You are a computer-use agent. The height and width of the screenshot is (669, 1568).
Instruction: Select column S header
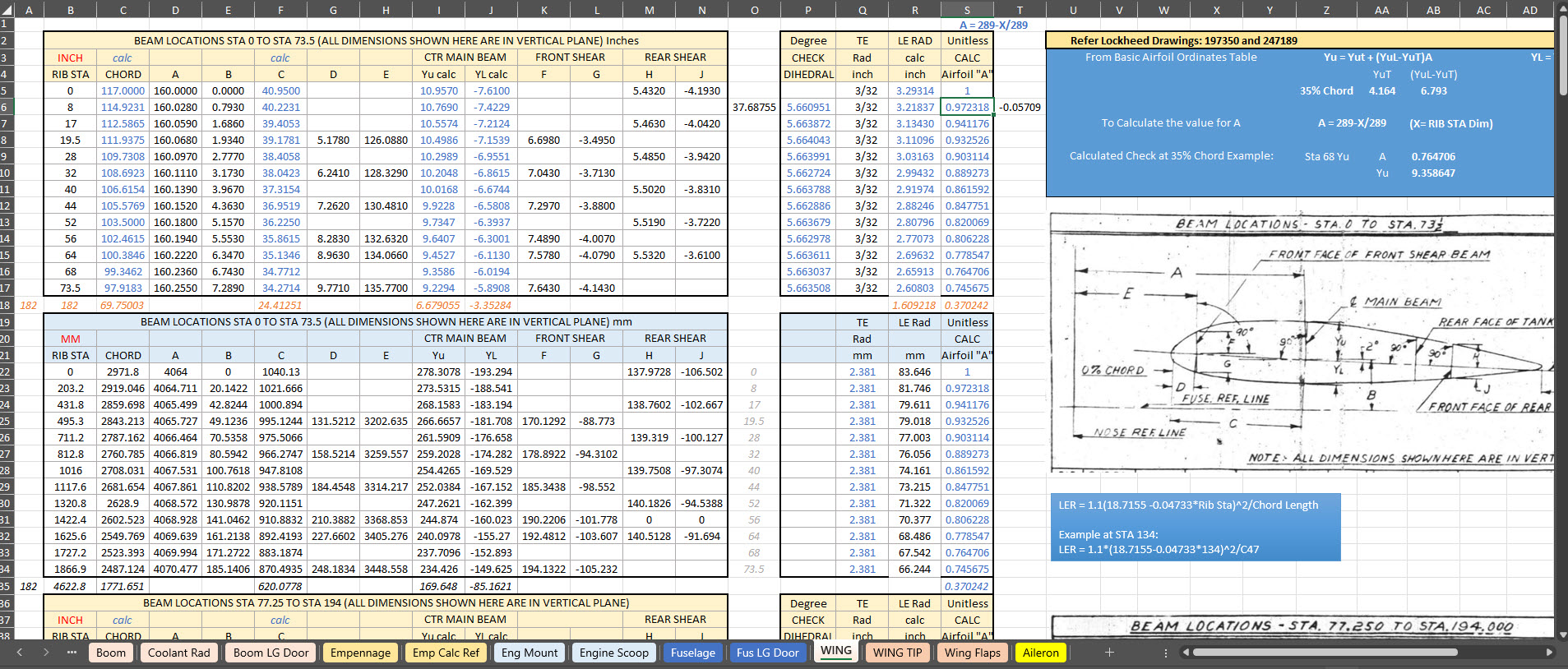pyautogui.click(x=967, y=10)
